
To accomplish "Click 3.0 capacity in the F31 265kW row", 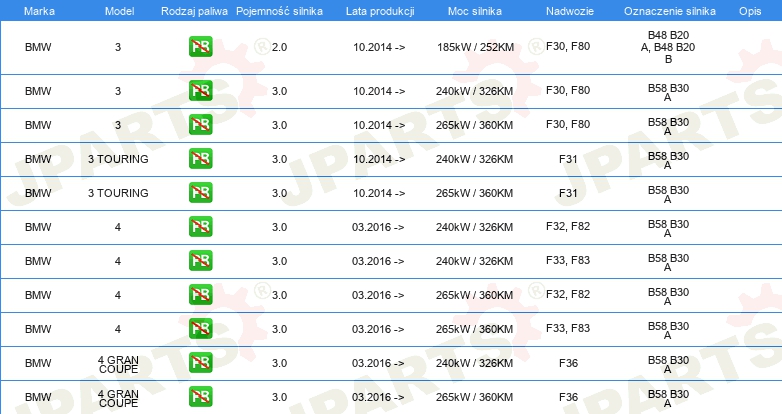I will [279, 193].
